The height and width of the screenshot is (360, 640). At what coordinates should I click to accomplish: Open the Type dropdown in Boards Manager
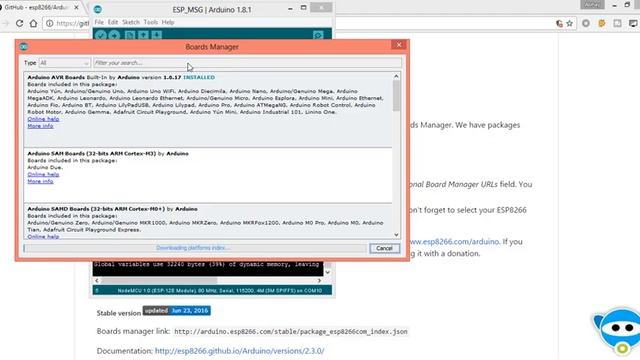[x=64, y=63]
